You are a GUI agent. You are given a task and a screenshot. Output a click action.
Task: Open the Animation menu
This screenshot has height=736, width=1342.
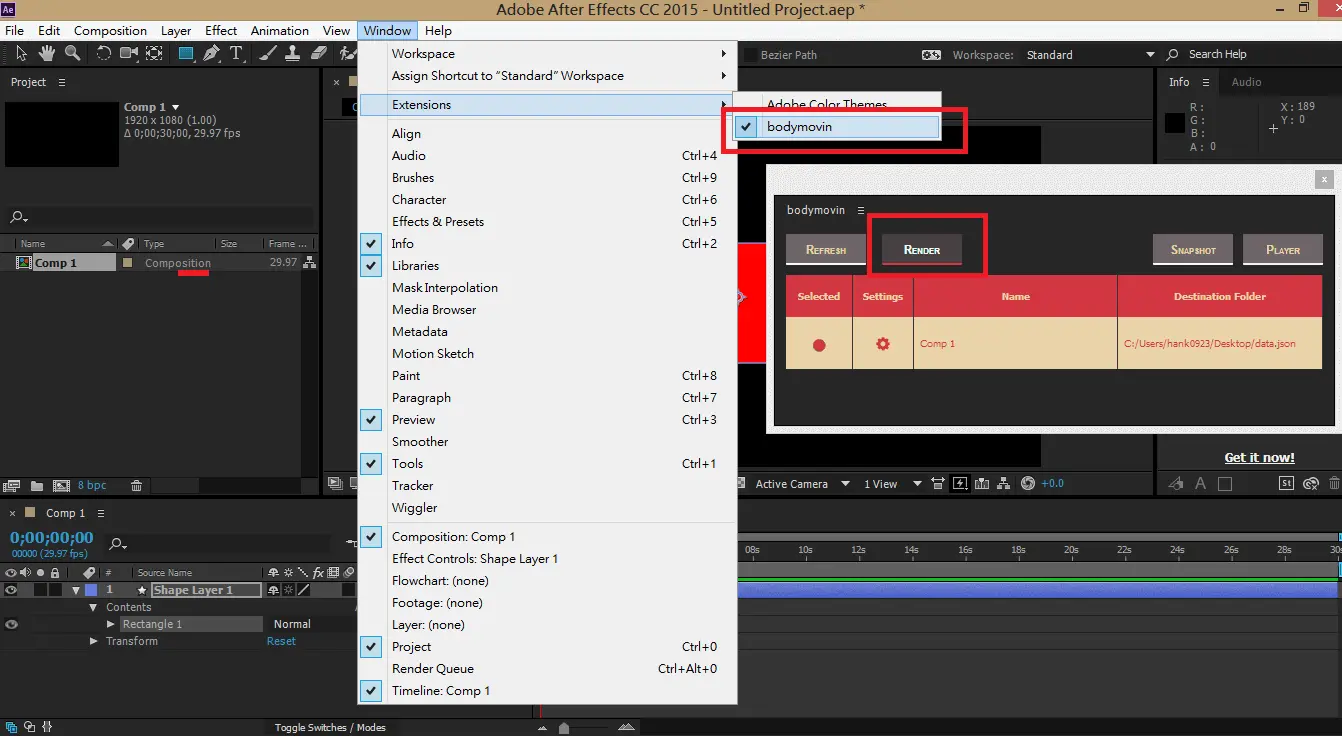(280, 31)
